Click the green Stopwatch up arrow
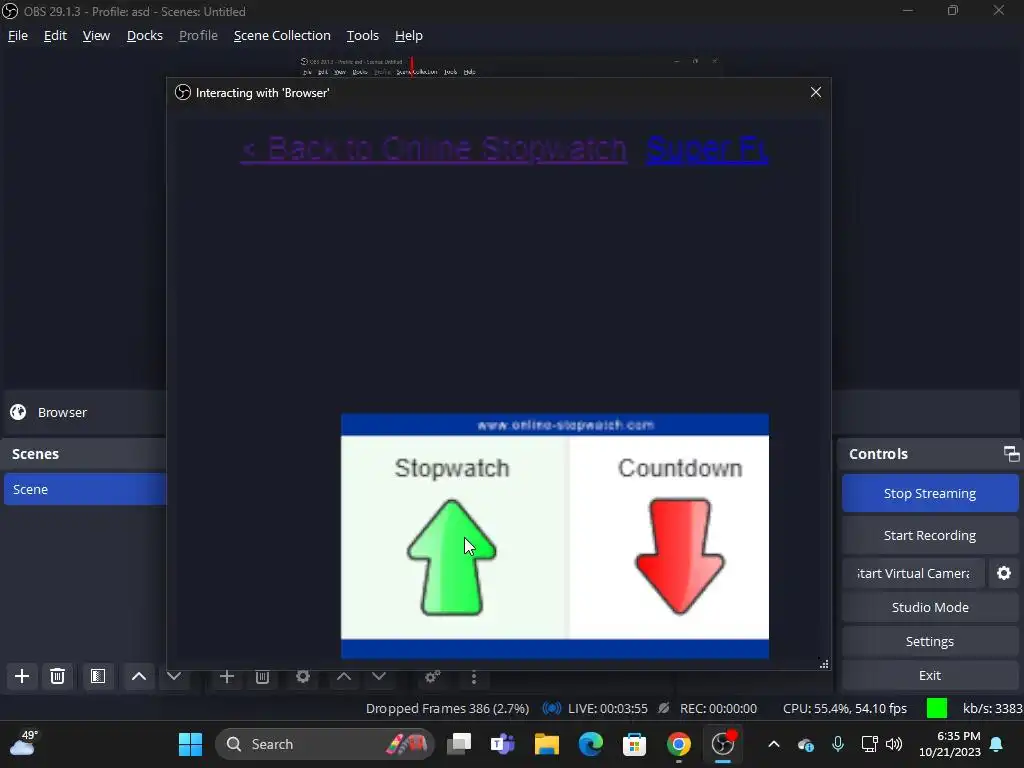The height and width of the screenshot is (768, 1024). [x=451, y=557]
